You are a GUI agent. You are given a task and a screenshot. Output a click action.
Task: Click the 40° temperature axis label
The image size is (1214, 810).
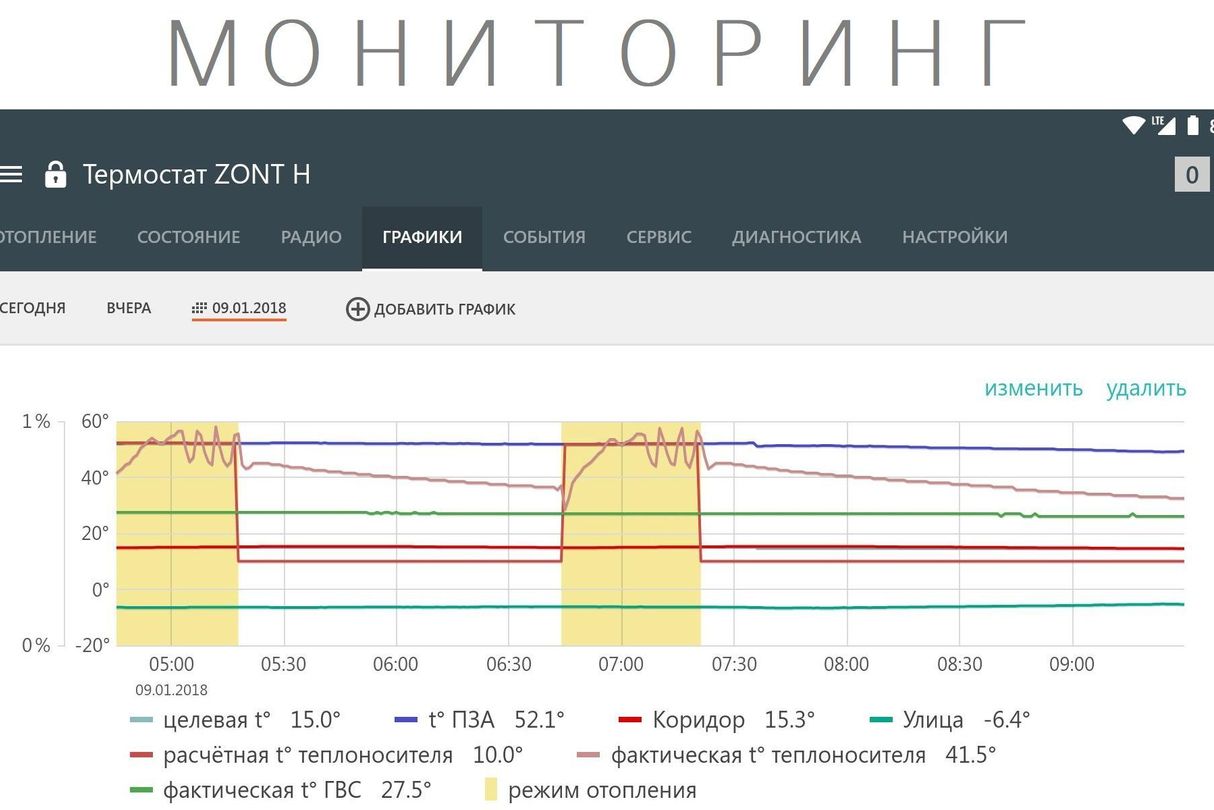[95, 477]
